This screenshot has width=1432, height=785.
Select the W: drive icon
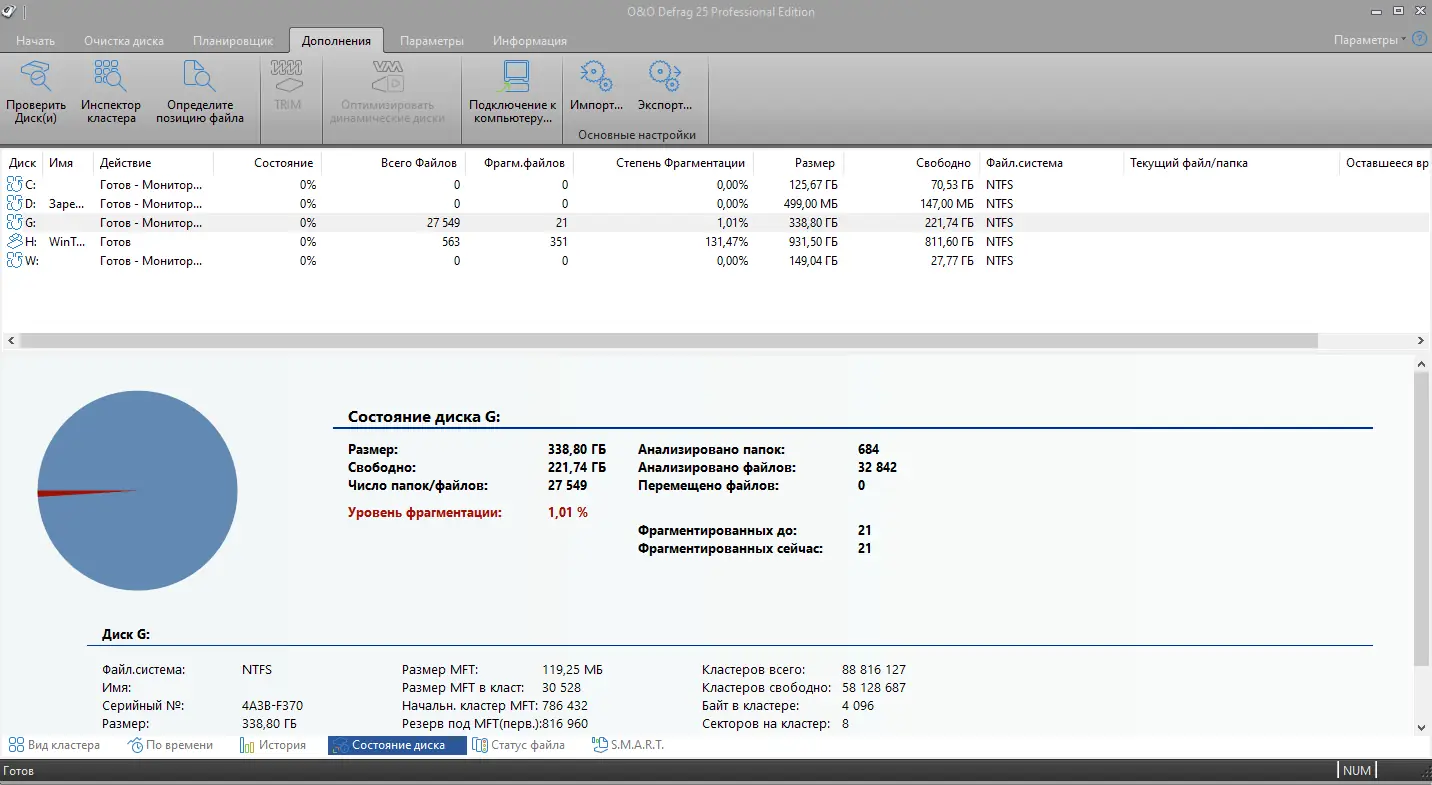point(14,260)
